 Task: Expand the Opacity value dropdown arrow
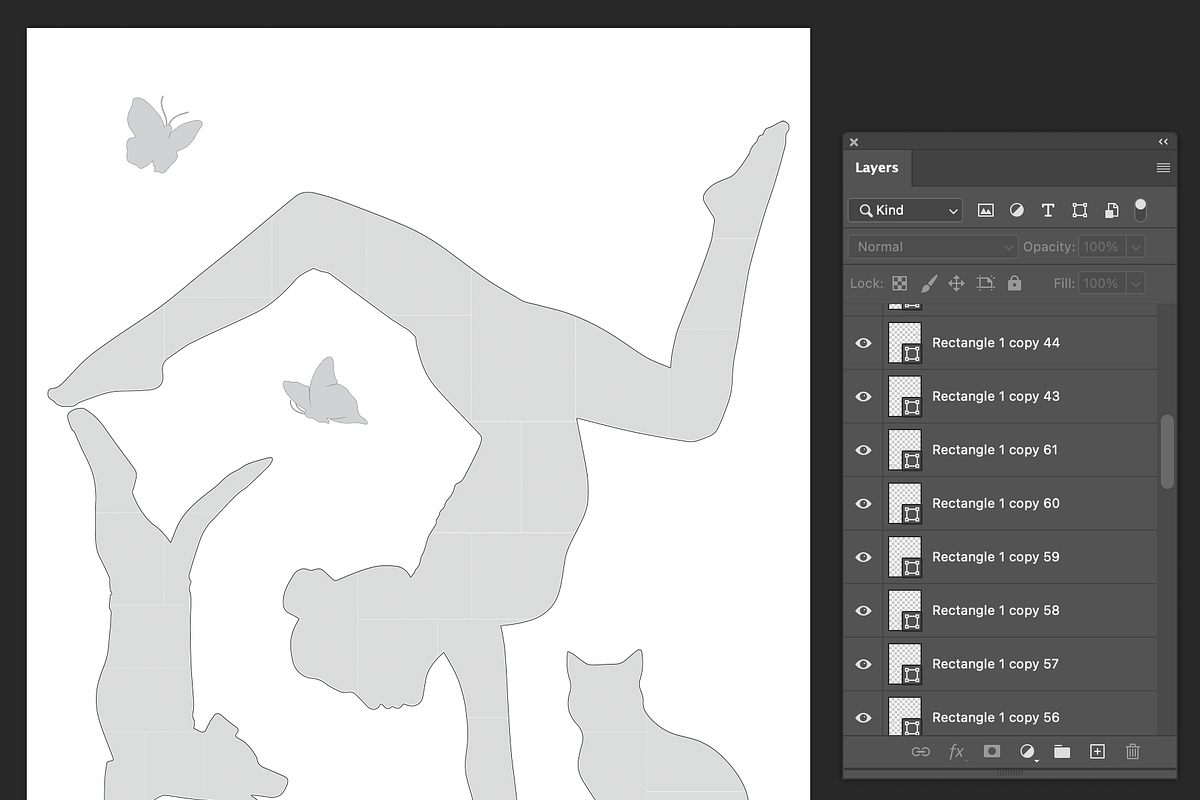click(x=1136, y=247)
